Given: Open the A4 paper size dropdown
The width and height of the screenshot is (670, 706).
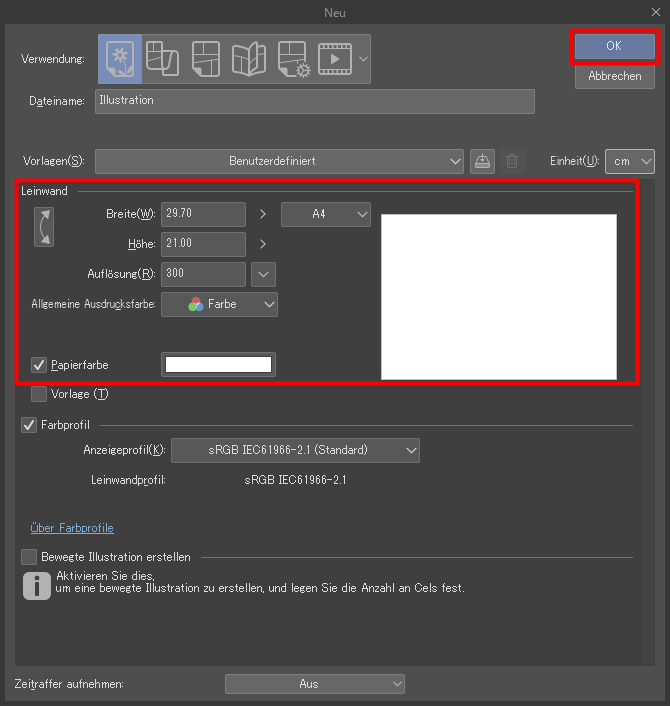Looking at the screenshot, I should [x=326, y=214].
